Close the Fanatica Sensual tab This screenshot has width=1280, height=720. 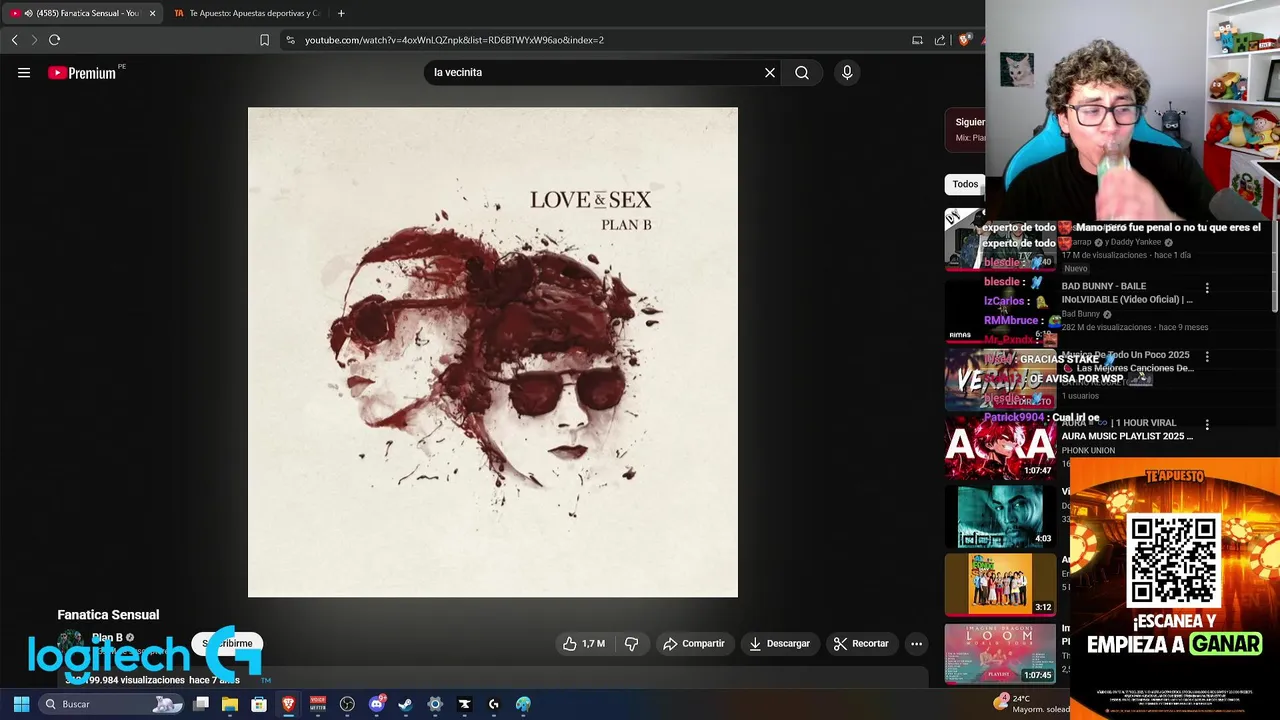pyautogui.click(x=152, y=13)
